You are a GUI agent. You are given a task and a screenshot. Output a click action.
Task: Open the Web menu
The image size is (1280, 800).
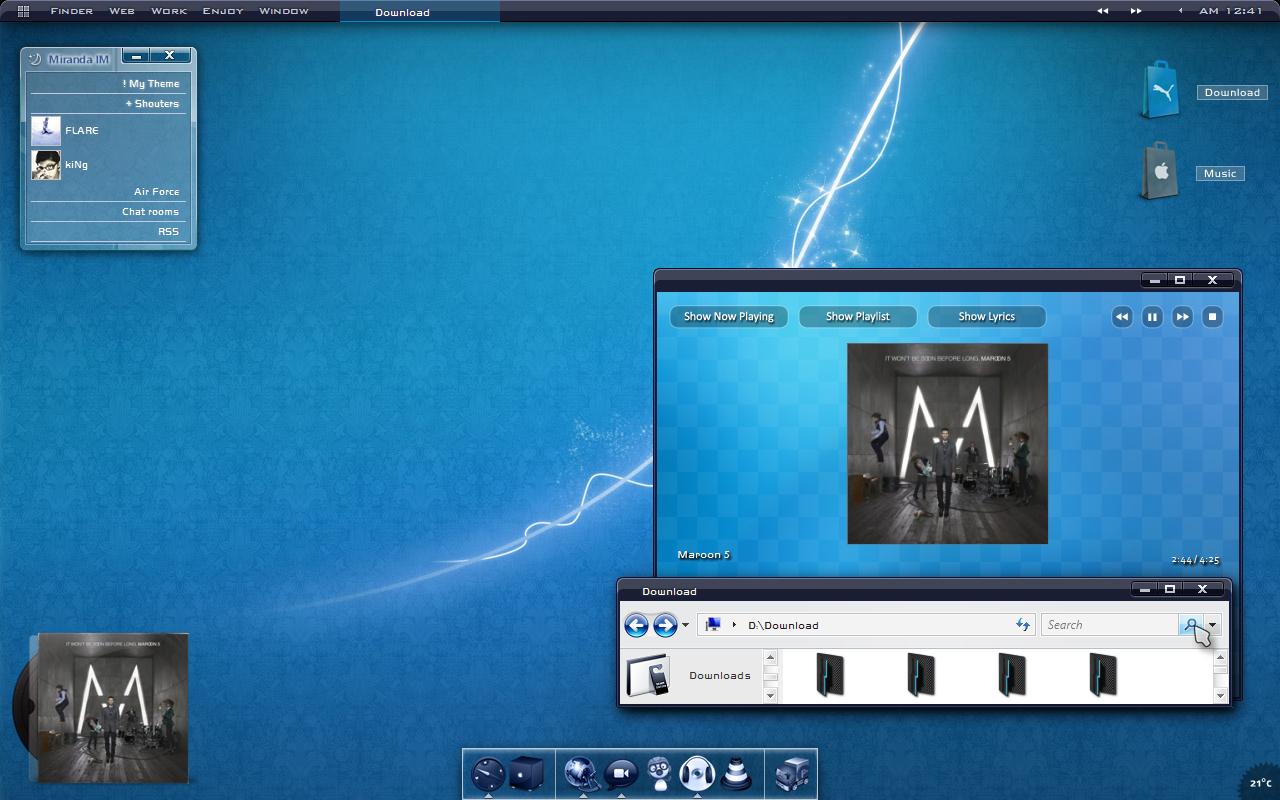coord(122,11)
